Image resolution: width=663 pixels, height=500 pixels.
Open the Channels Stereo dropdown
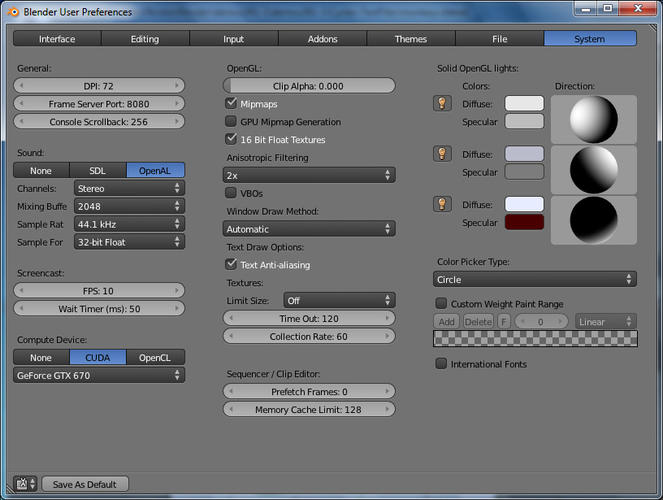pyautogui.click(x=129, y=189)
